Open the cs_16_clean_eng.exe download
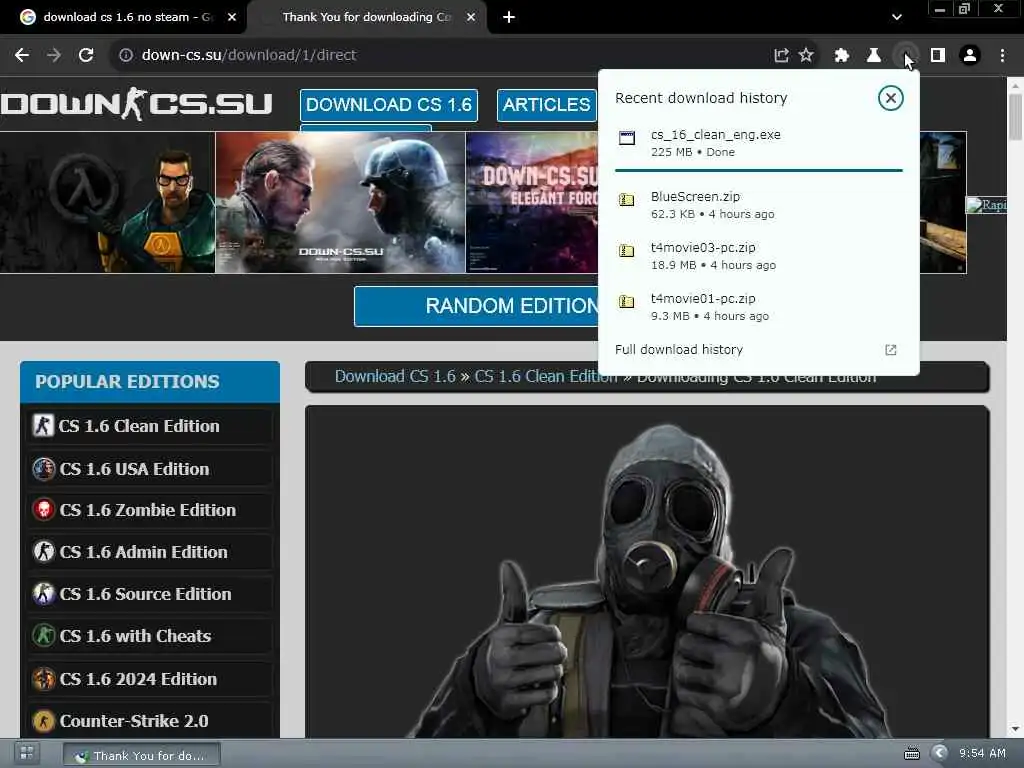Screen dimensions: 1024x768 [759, 143]
